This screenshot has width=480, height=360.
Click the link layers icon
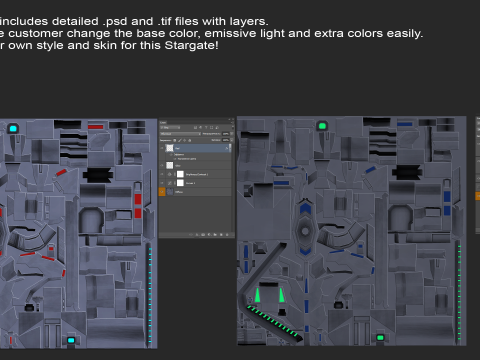pyautogui.click(x=191, y=234)
